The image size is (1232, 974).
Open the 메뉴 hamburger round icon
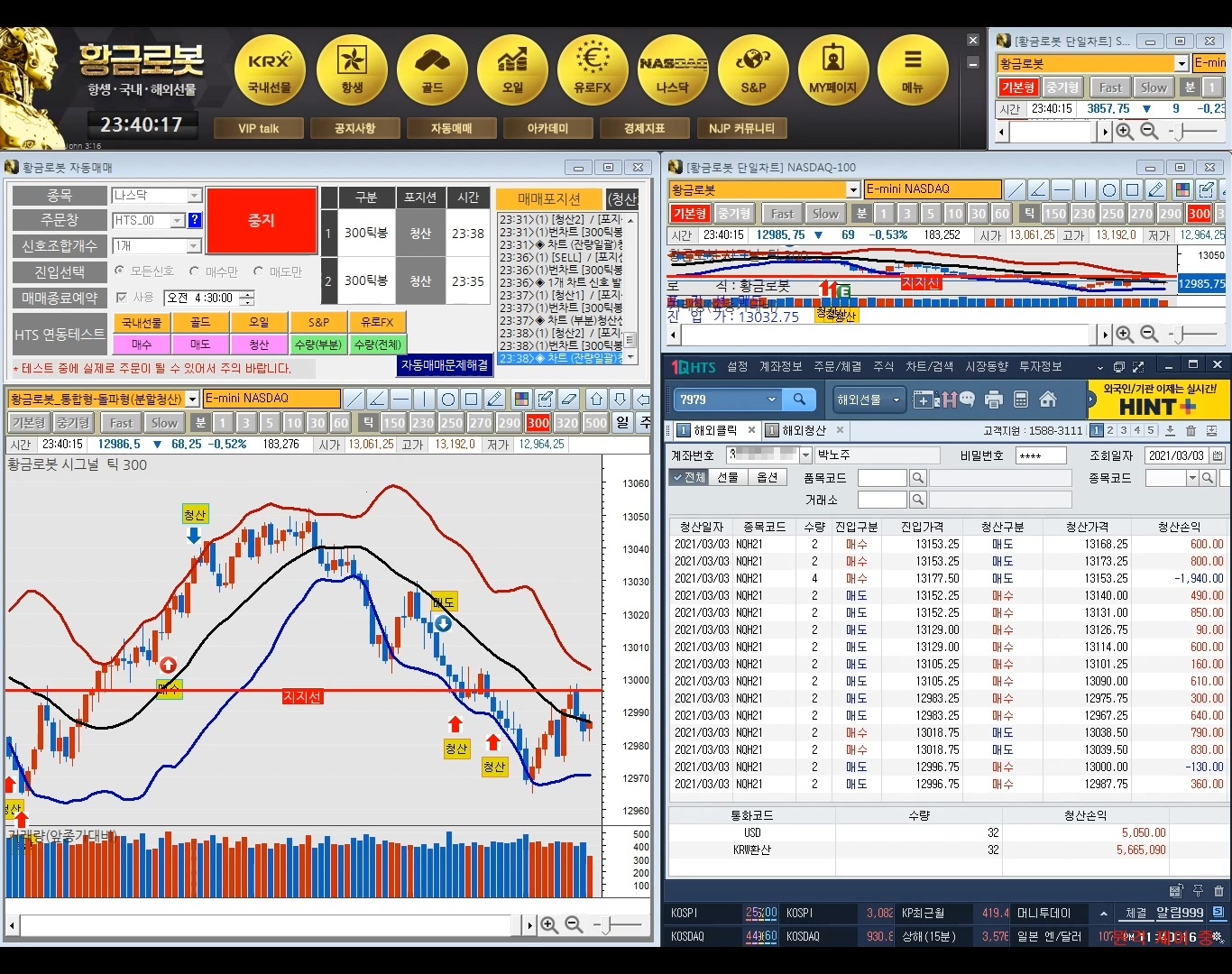[913, 70]
